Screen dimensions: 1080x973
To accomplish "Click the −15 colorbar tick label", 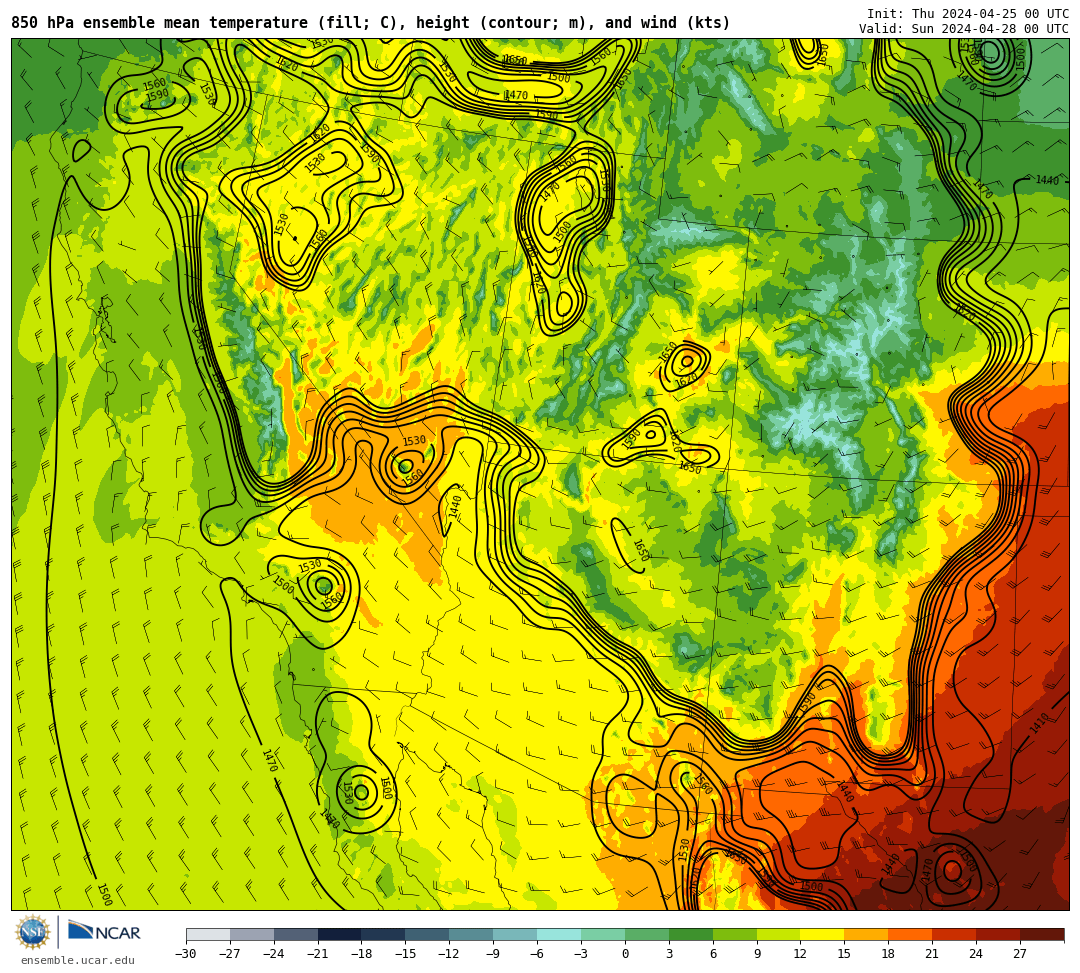I will pyautogui.click(x=406, y=954).
